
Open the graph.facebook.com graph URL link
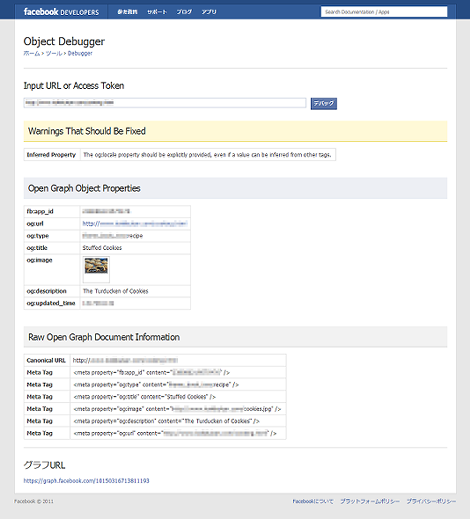click(x=86, y=481)
